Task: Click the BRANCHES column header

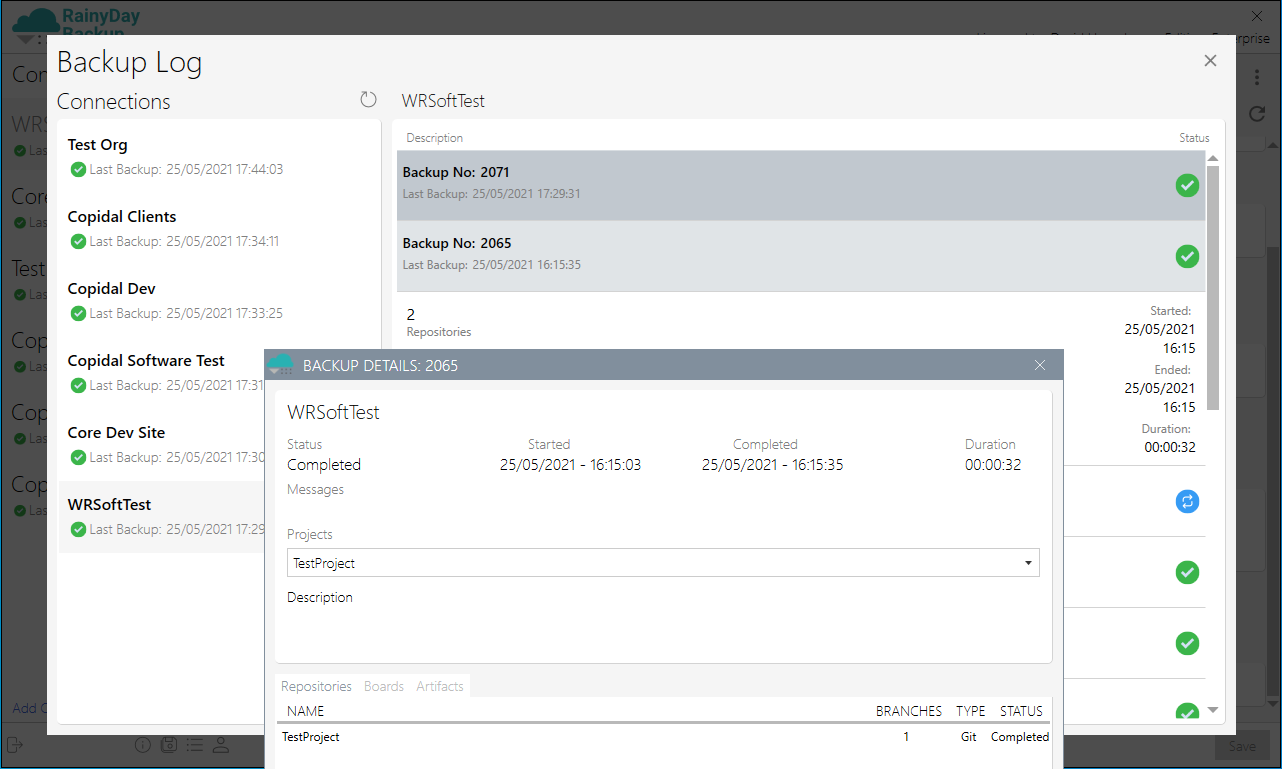Action: [909, 711]
